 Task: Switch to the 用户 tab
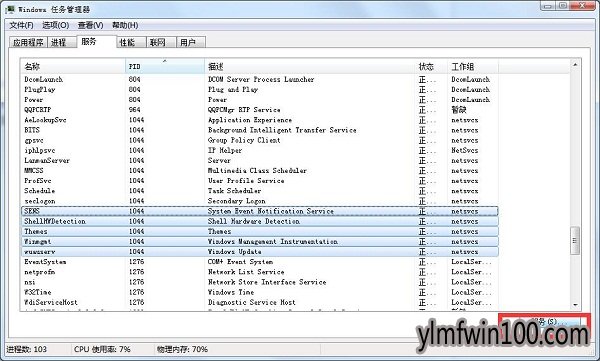click(x=191, y=42)
